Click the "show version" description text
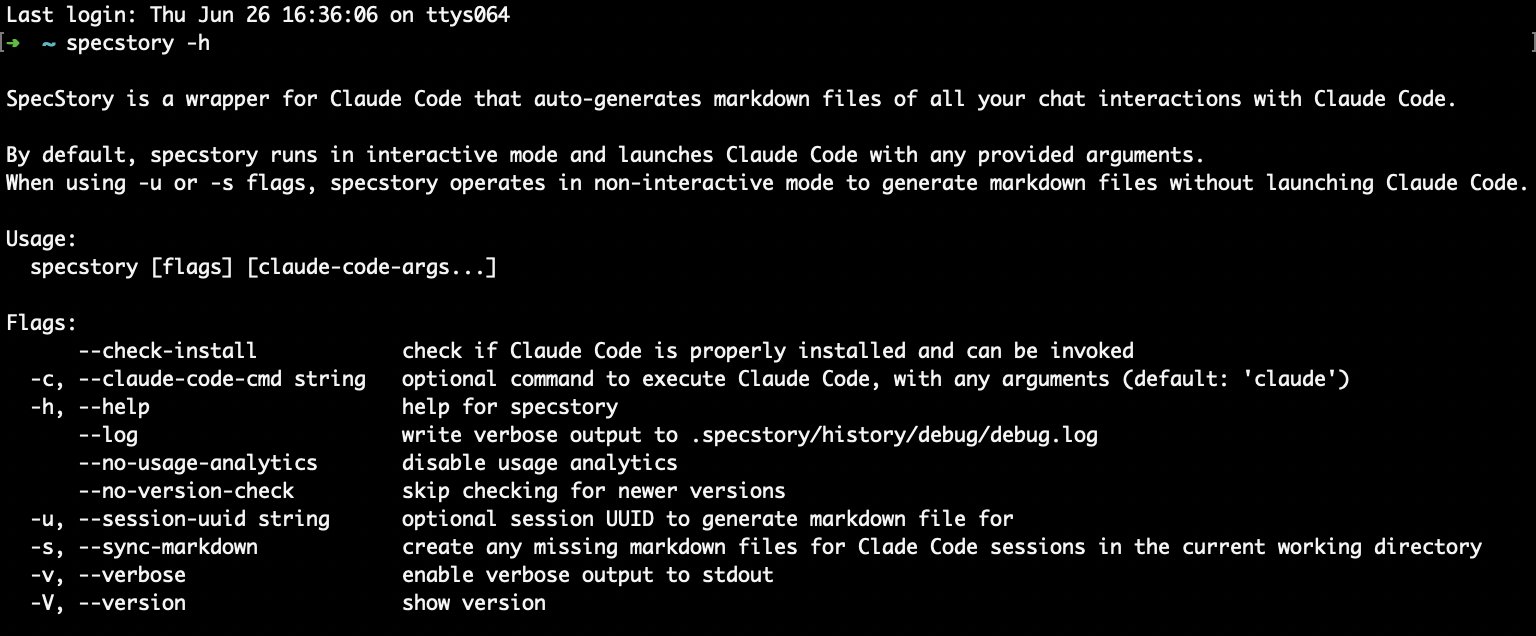1536x636 pixels. [x=474, y=603]
